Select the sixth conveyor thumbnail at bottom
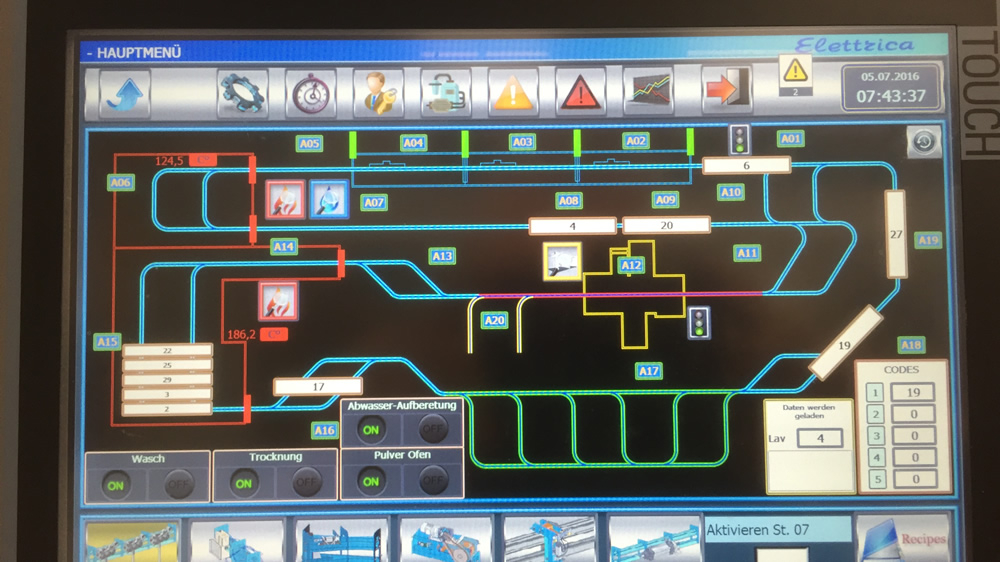Screen dimensions: 1000x562 [655, 540]
